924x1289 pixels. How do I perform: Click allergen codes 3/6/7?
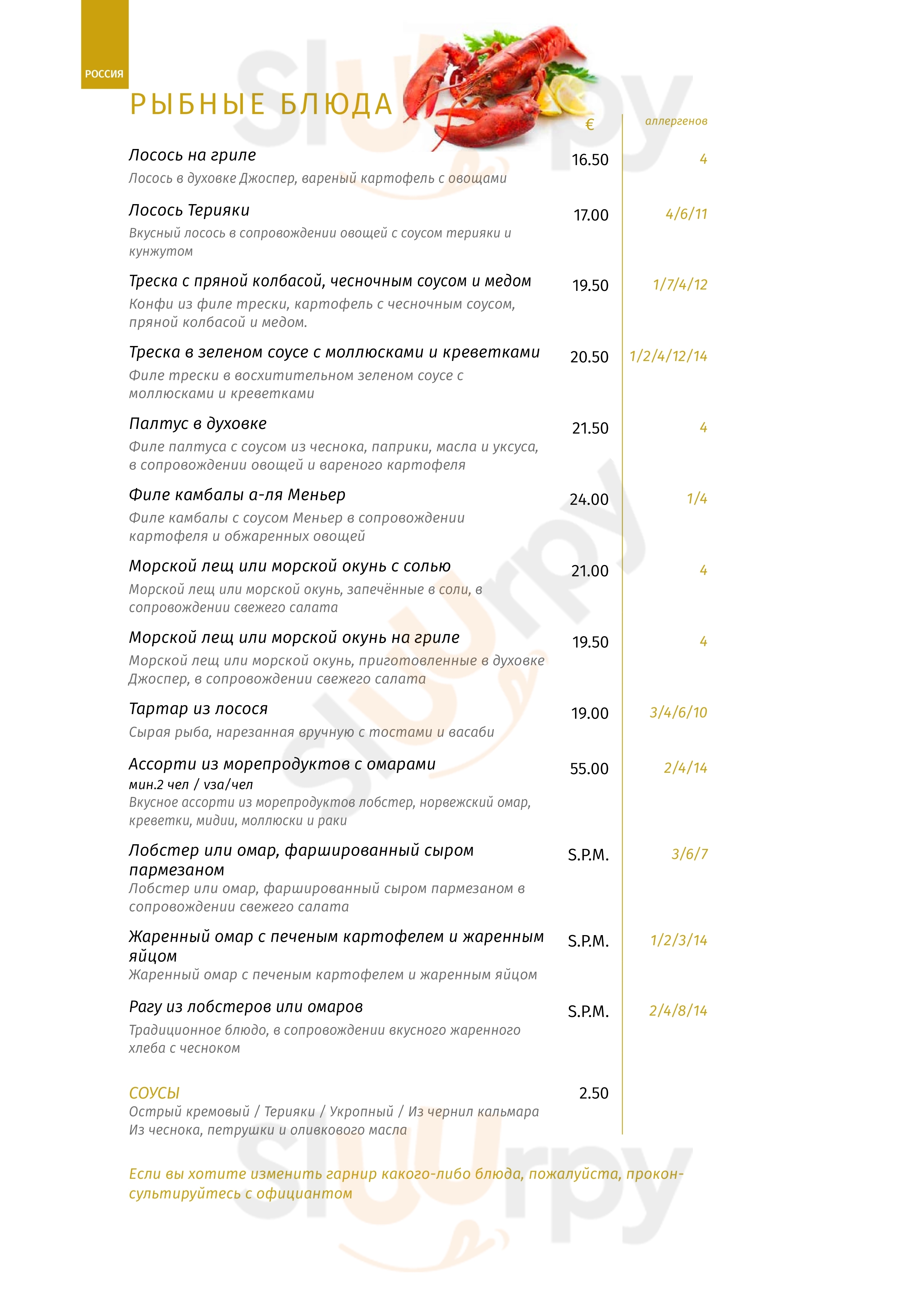(689, 854)
